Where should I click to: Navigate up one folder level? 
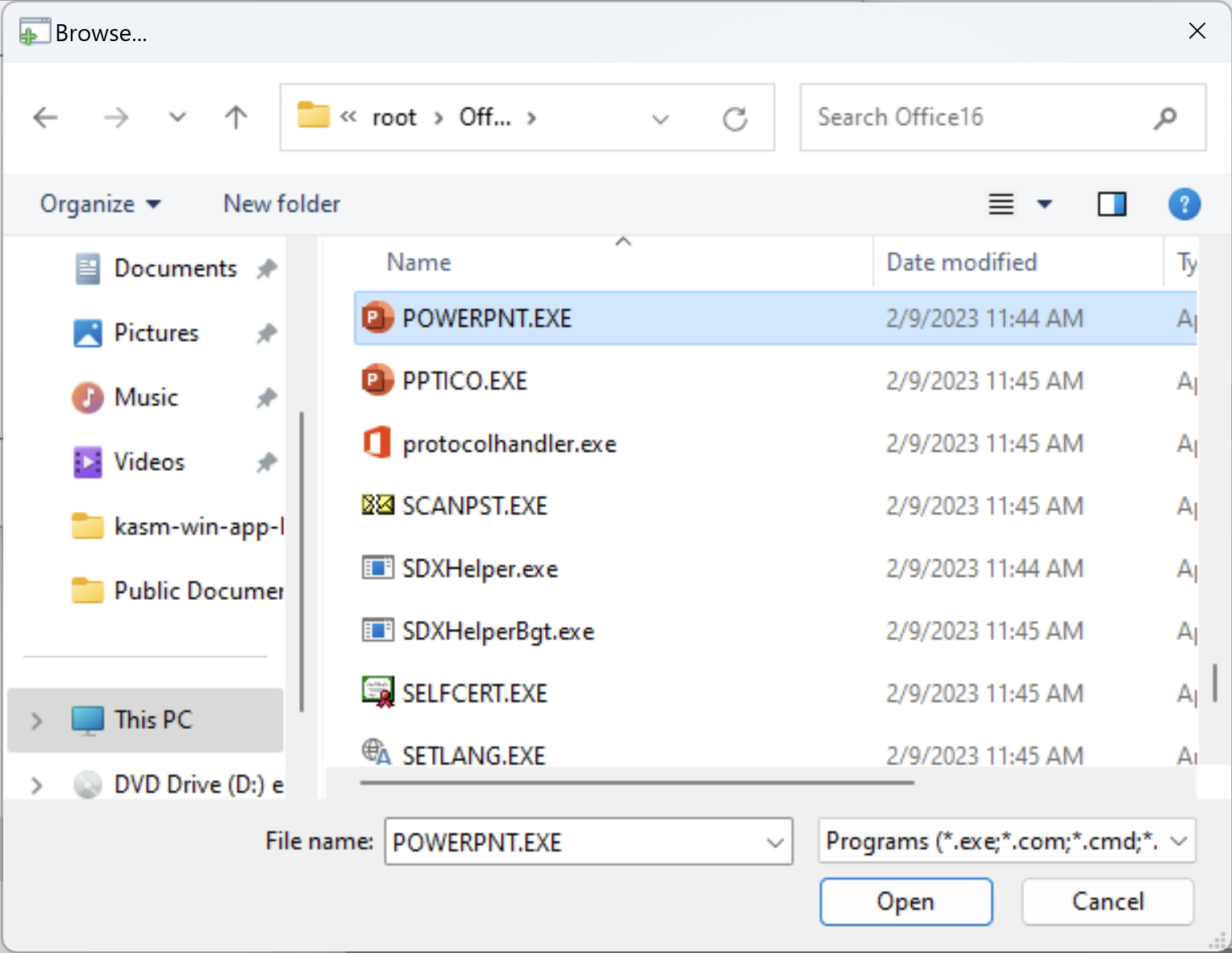(x=235, y=118)
